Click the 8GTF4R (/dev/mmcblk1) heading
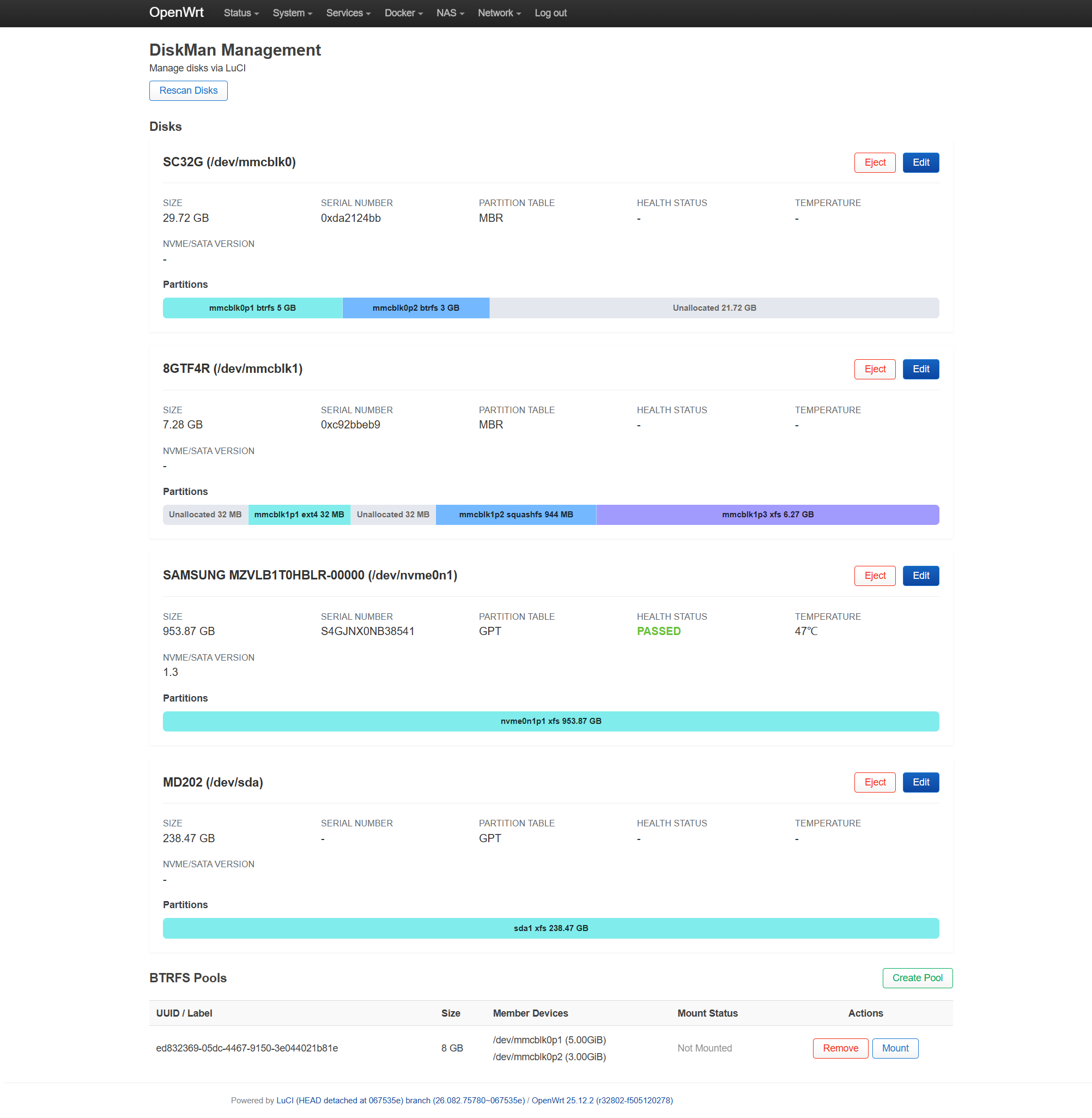Viewport: 1092px width, 1118px height. click(232, 369)
